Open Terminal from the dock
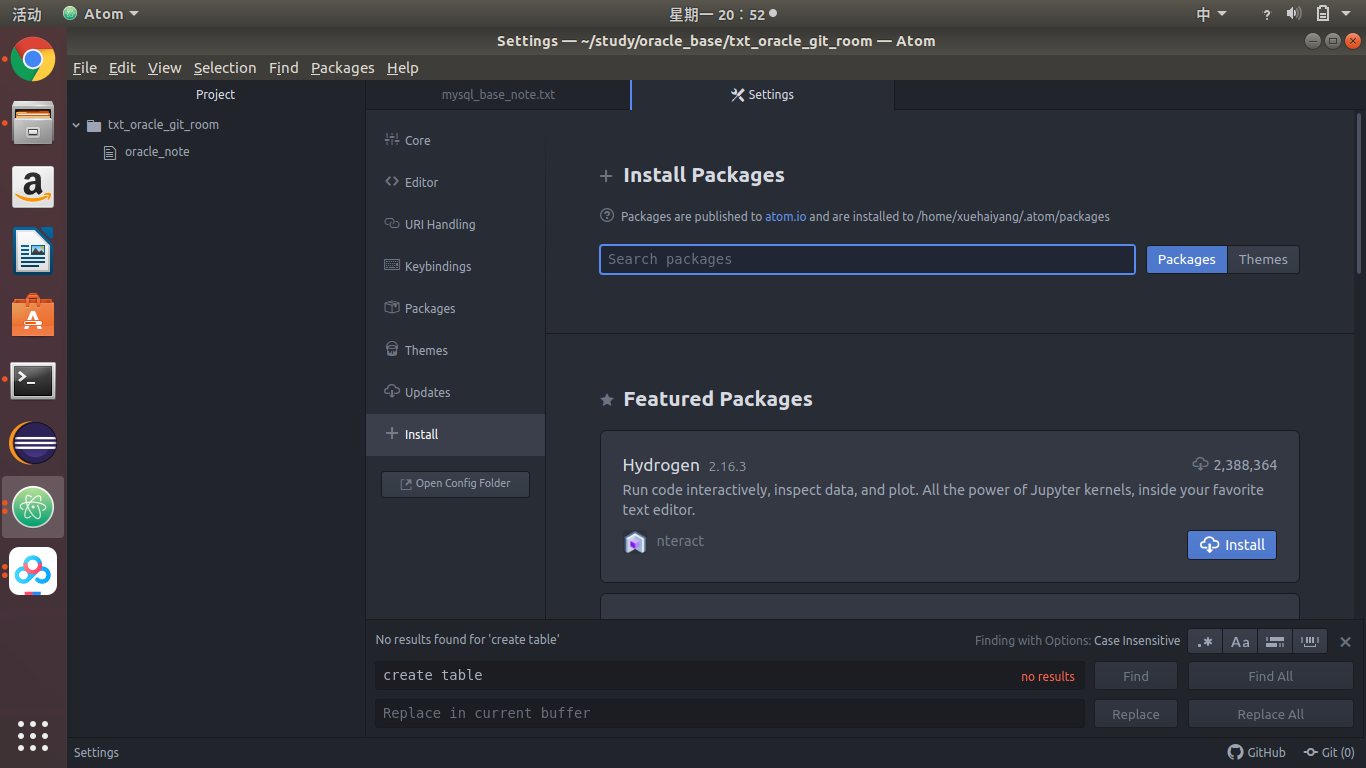This screenshot has height=768, width=1366. pos(33,380)
